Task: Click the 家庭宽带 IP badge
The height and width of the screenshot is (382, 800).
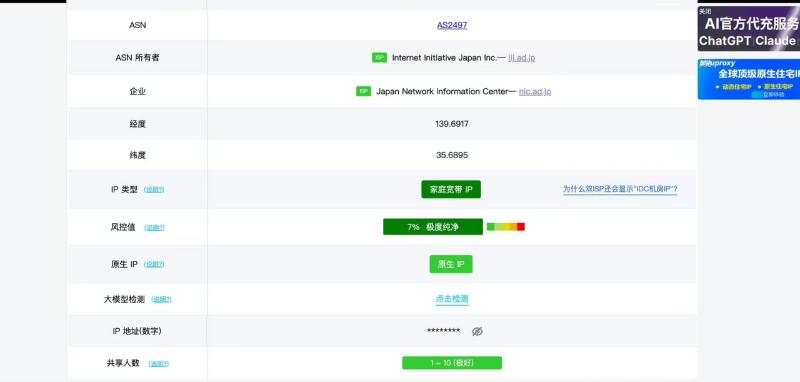Action: 451,189
